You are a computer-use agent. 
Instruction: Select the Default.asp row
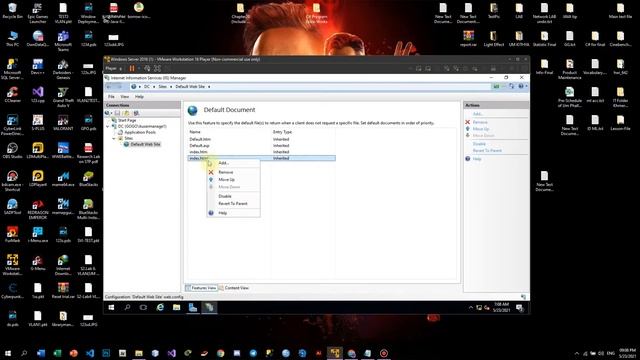[x=261, y=145]
